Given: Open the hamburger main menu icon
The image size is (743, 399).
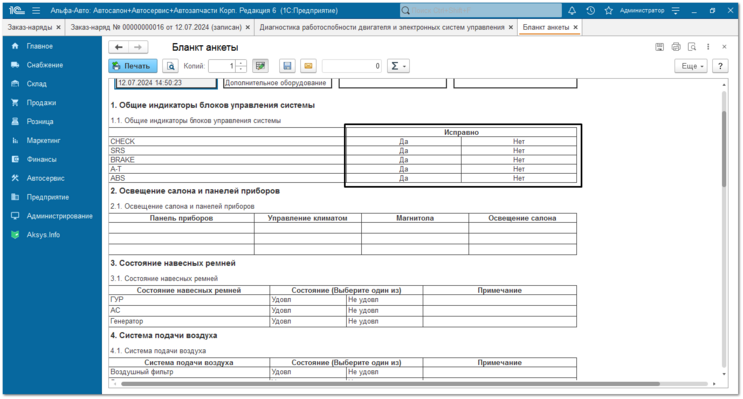Looking at the screenshot, I should click(x=36, y=10).
